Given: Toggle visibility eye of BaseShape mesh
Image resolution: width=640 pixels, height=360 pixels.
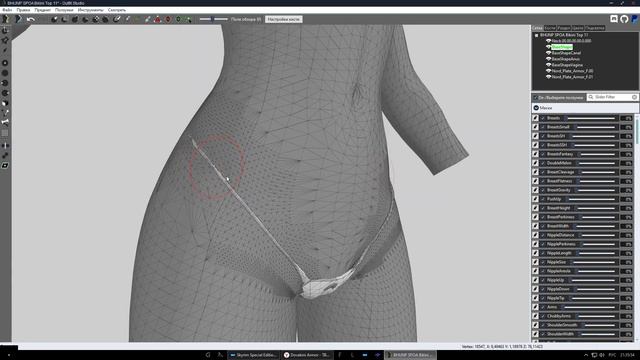Looking at the screenshot, I should 549,47.
